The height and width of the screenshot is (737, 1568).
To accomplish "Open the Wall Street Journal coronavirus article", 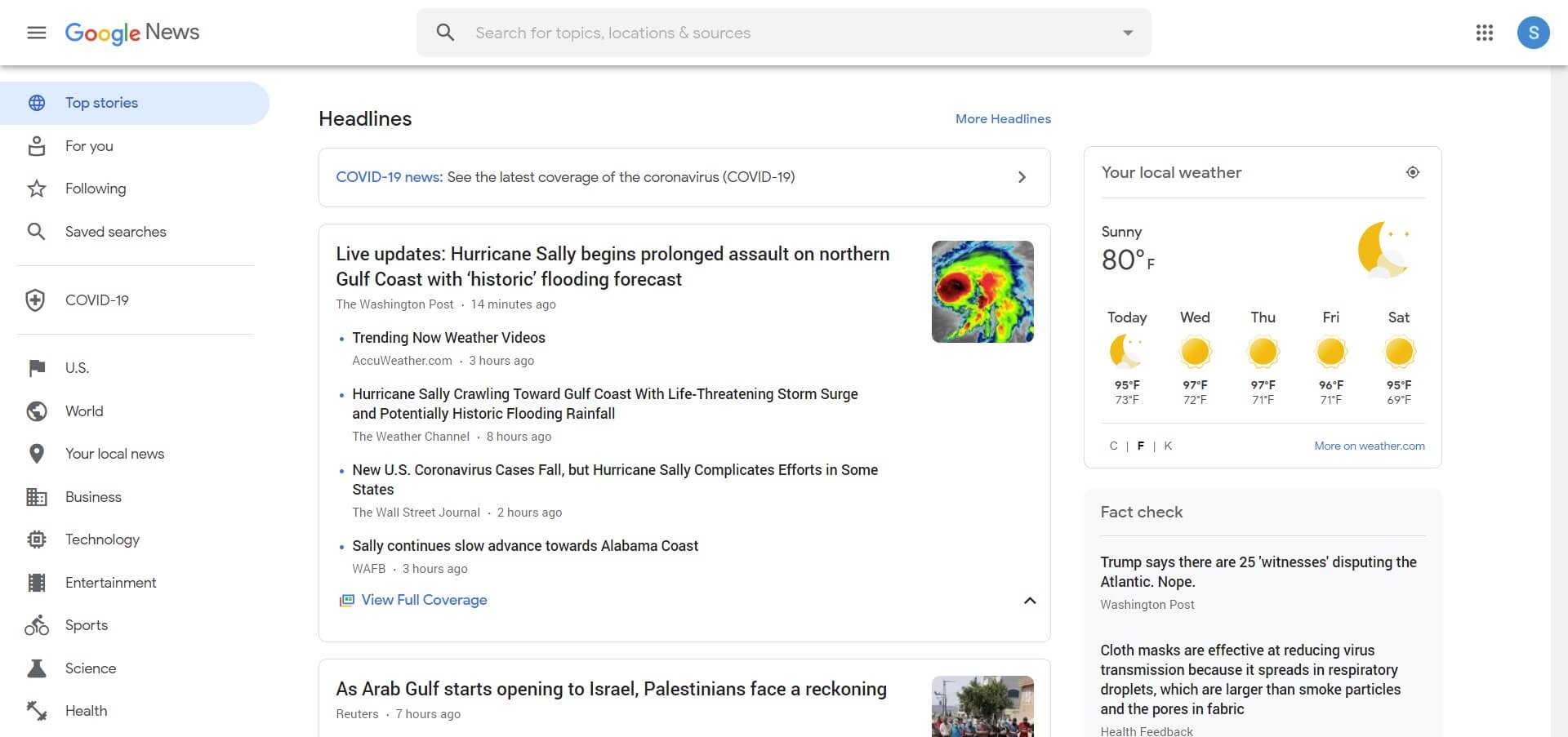I will pos(615,480).
